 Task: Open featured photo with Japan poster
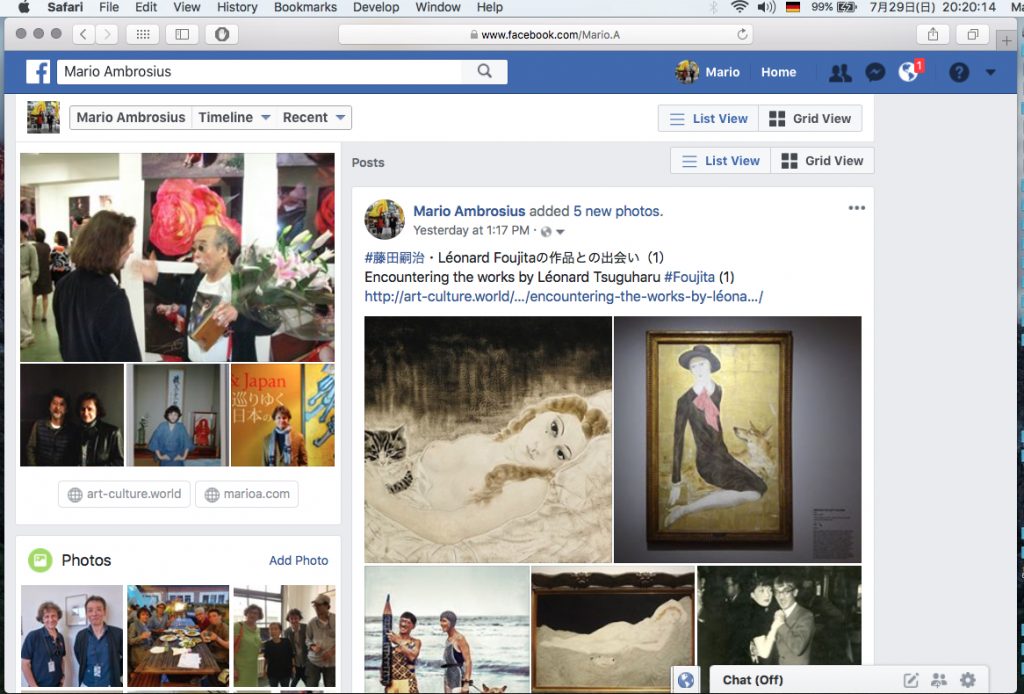coord(283,415)
